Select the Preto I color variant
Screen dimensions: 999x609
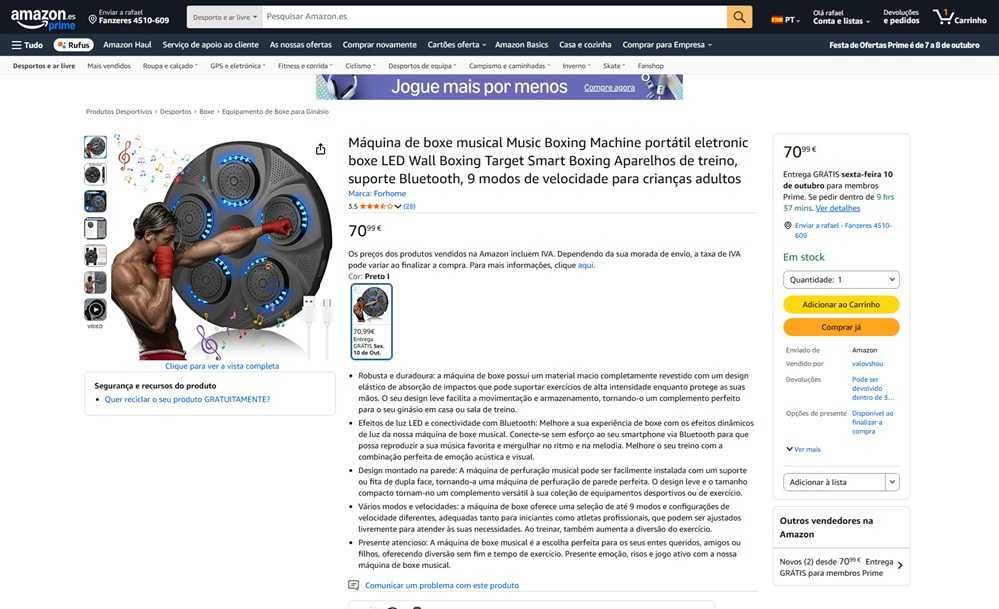pos(371,322)
